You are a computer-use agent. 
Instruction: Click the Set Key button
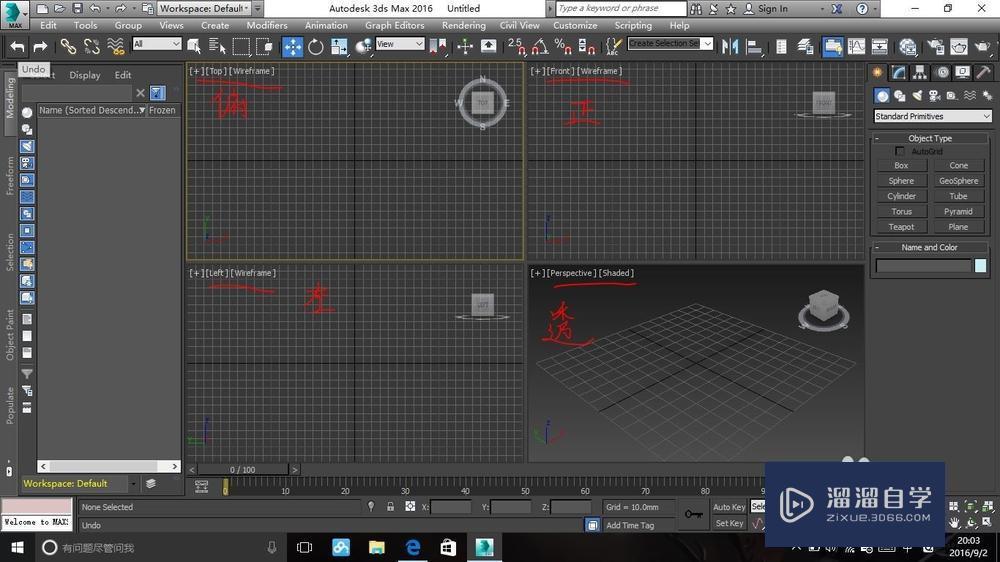pos(729,524)
